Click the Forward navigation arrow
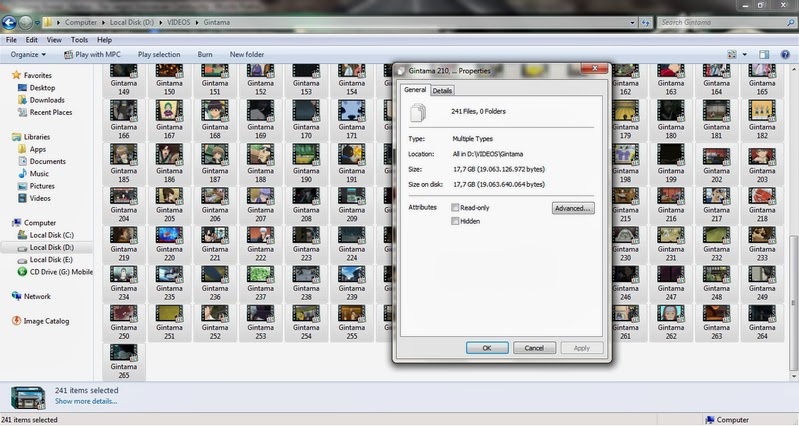 (x=25, y=22)
